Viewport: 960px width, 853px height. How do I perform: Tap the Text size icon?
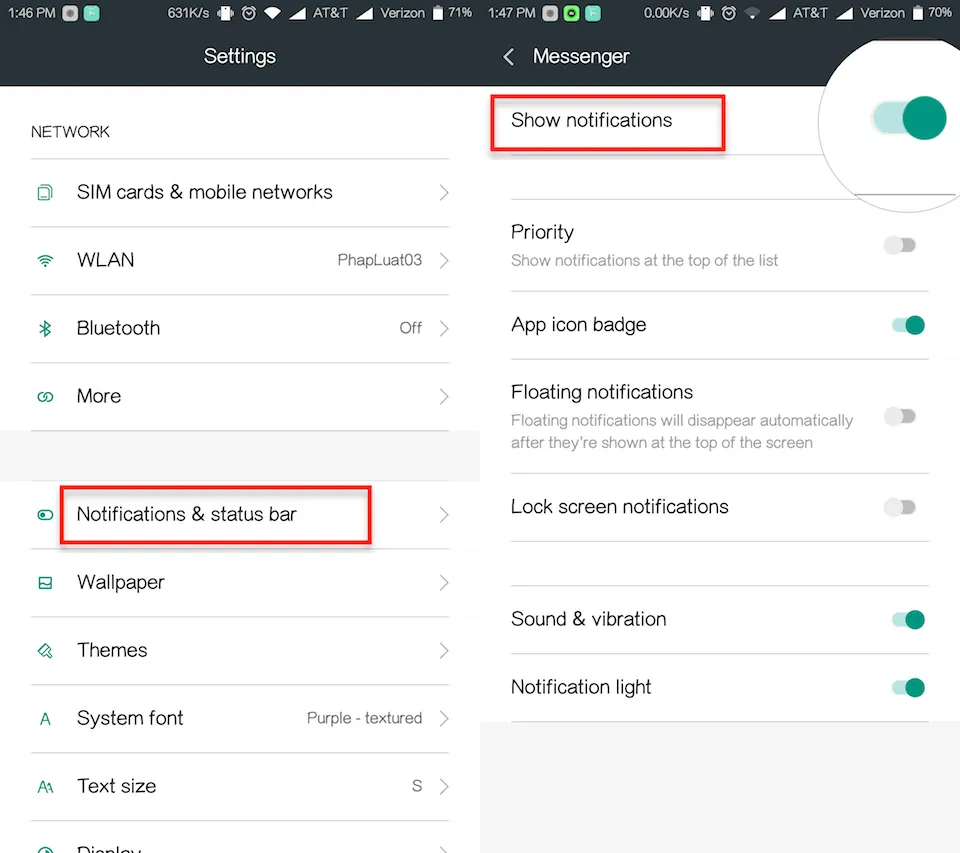(x=45, y=787)
